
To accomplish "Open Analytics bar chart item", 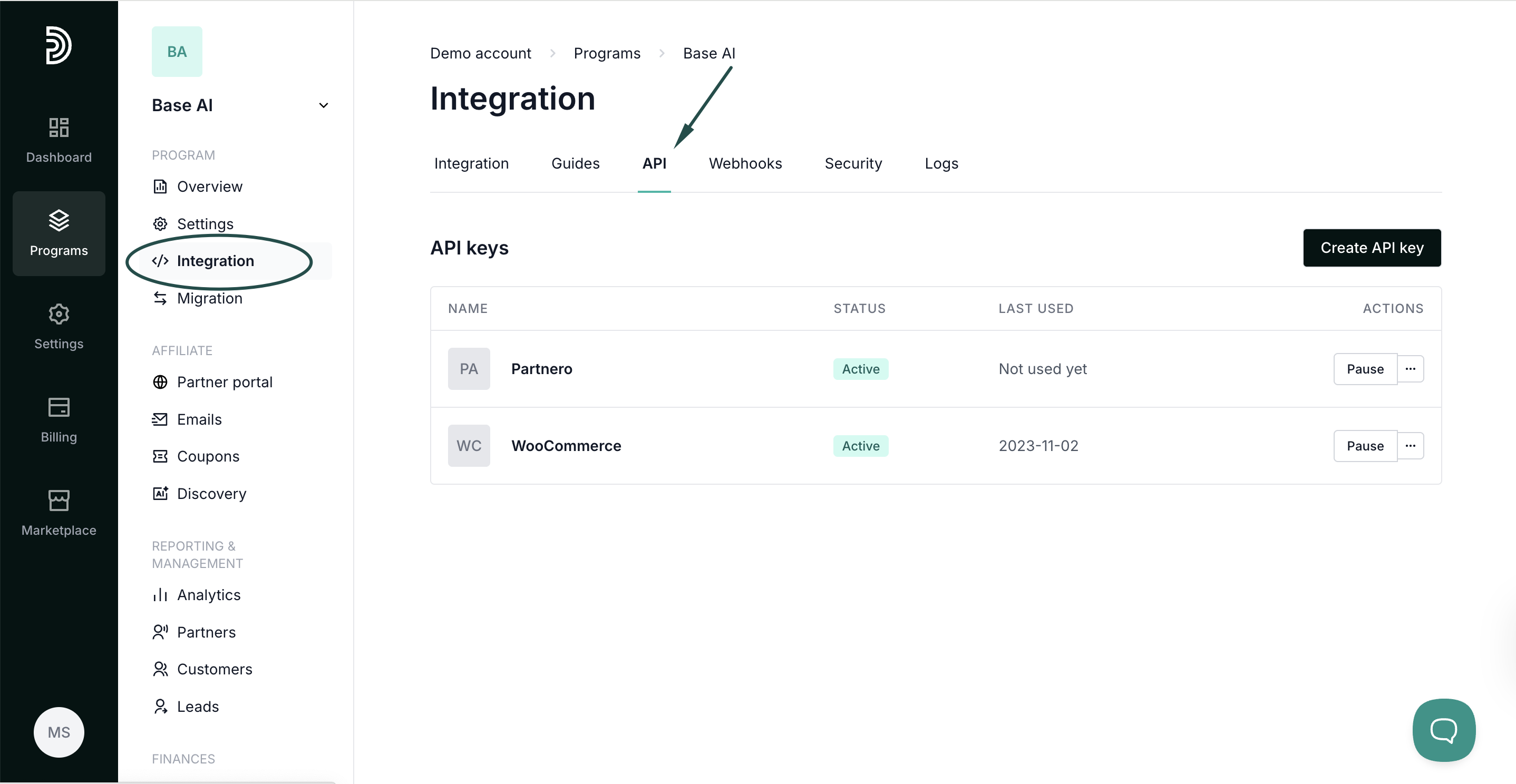I will [x=208, y=595].
